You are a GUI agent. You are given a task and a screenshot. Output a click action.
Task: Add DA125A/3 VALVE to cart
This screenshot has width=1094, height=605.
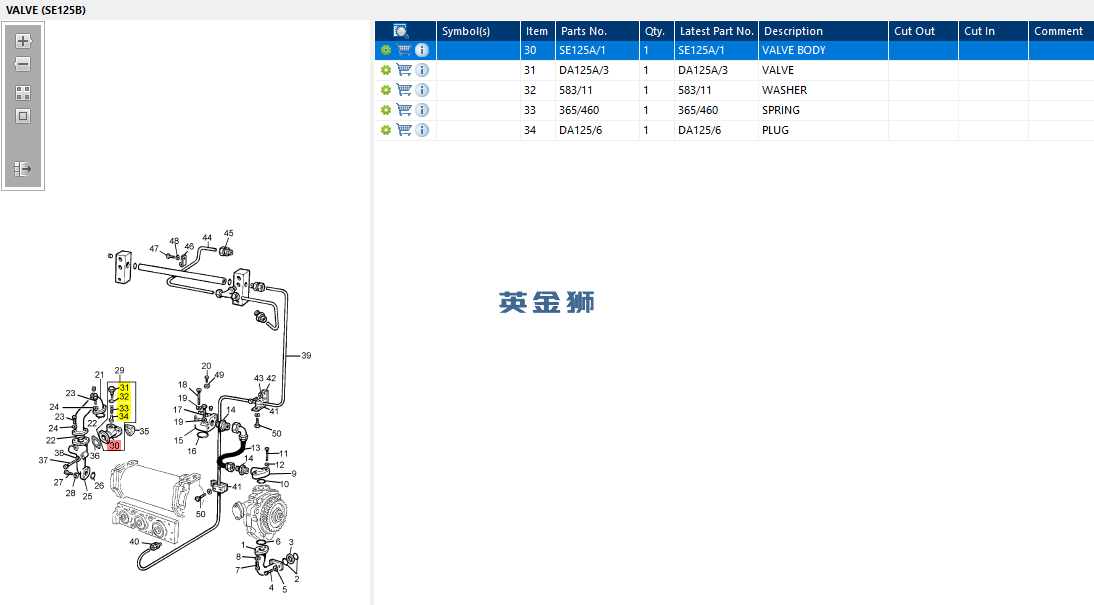[x=404, y=70]
